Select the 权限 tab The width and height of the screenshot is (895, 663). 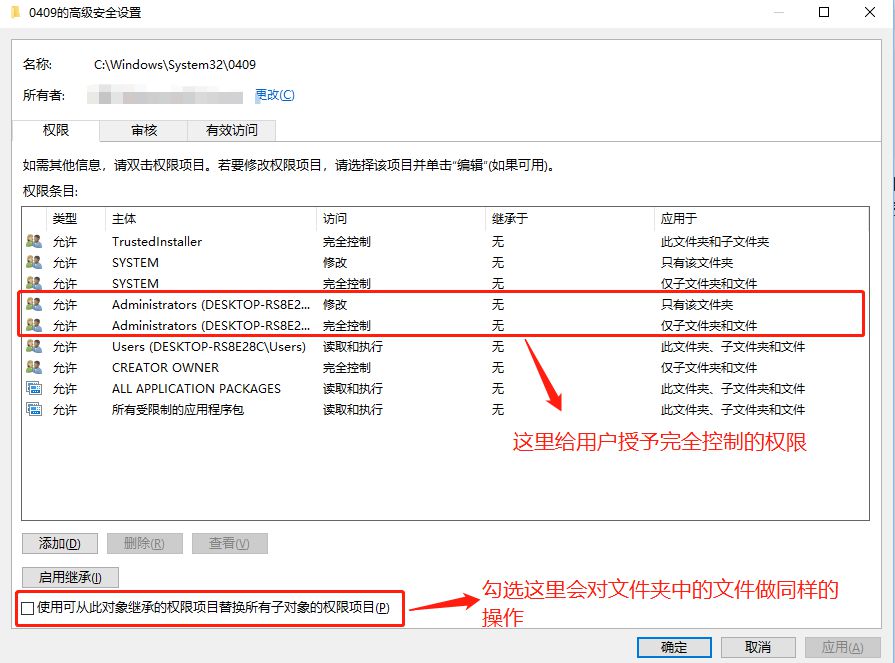tap(56, 130)
